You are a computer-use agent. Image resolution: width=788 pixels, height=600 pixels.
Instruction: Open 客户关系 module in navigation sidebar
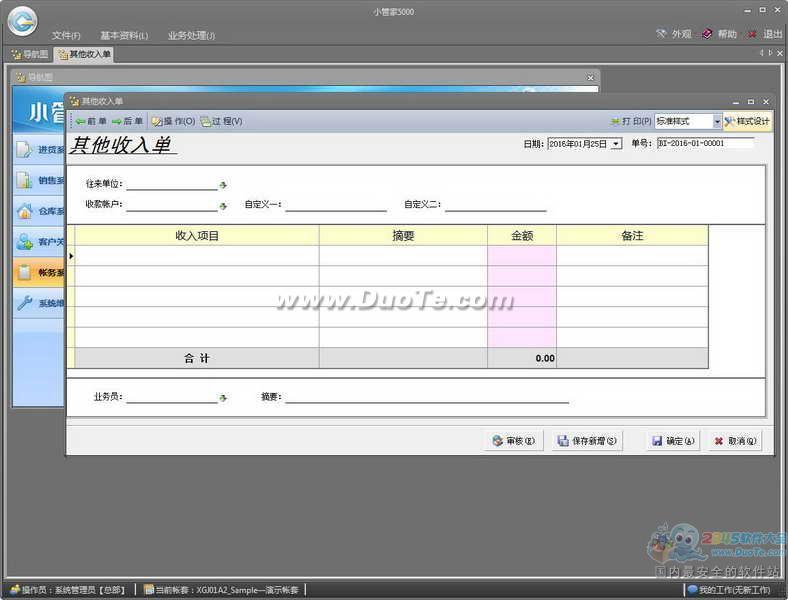[39, 242]
